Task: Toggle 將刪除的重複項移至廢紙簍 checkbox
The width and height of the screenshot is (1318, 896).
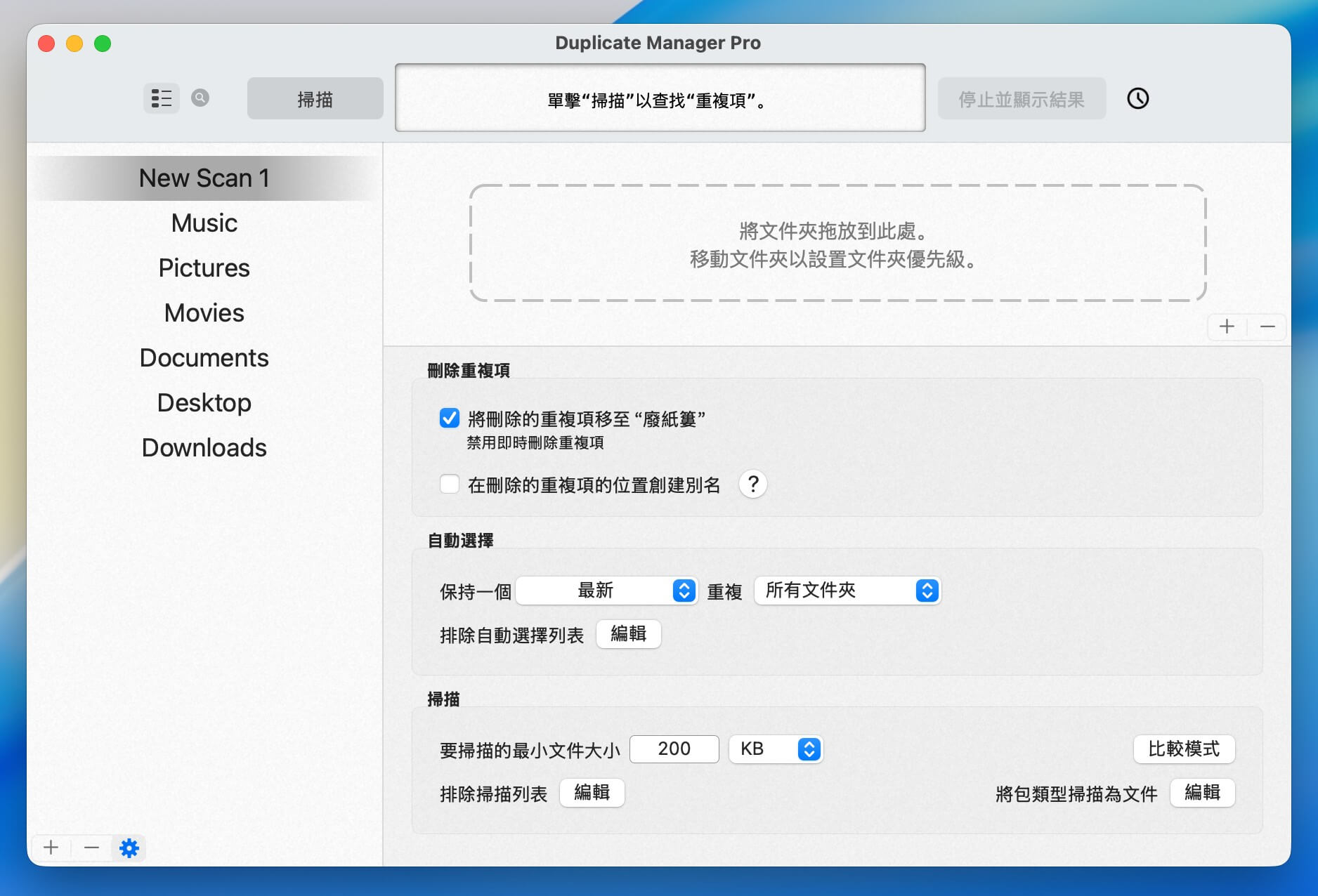Action: [x=450, y=419]
